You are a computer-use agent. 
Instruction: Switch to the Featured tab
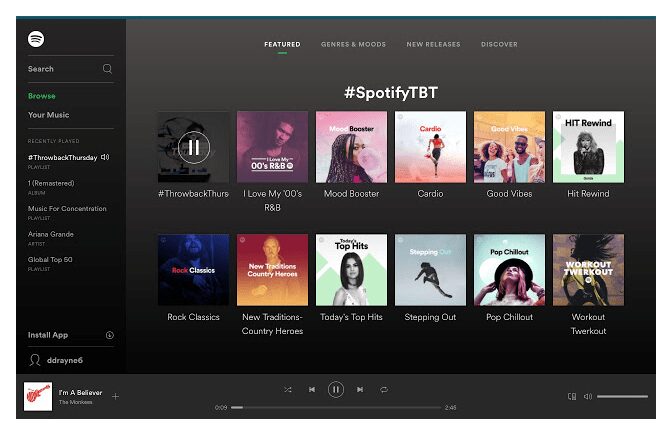coord(282,44)
